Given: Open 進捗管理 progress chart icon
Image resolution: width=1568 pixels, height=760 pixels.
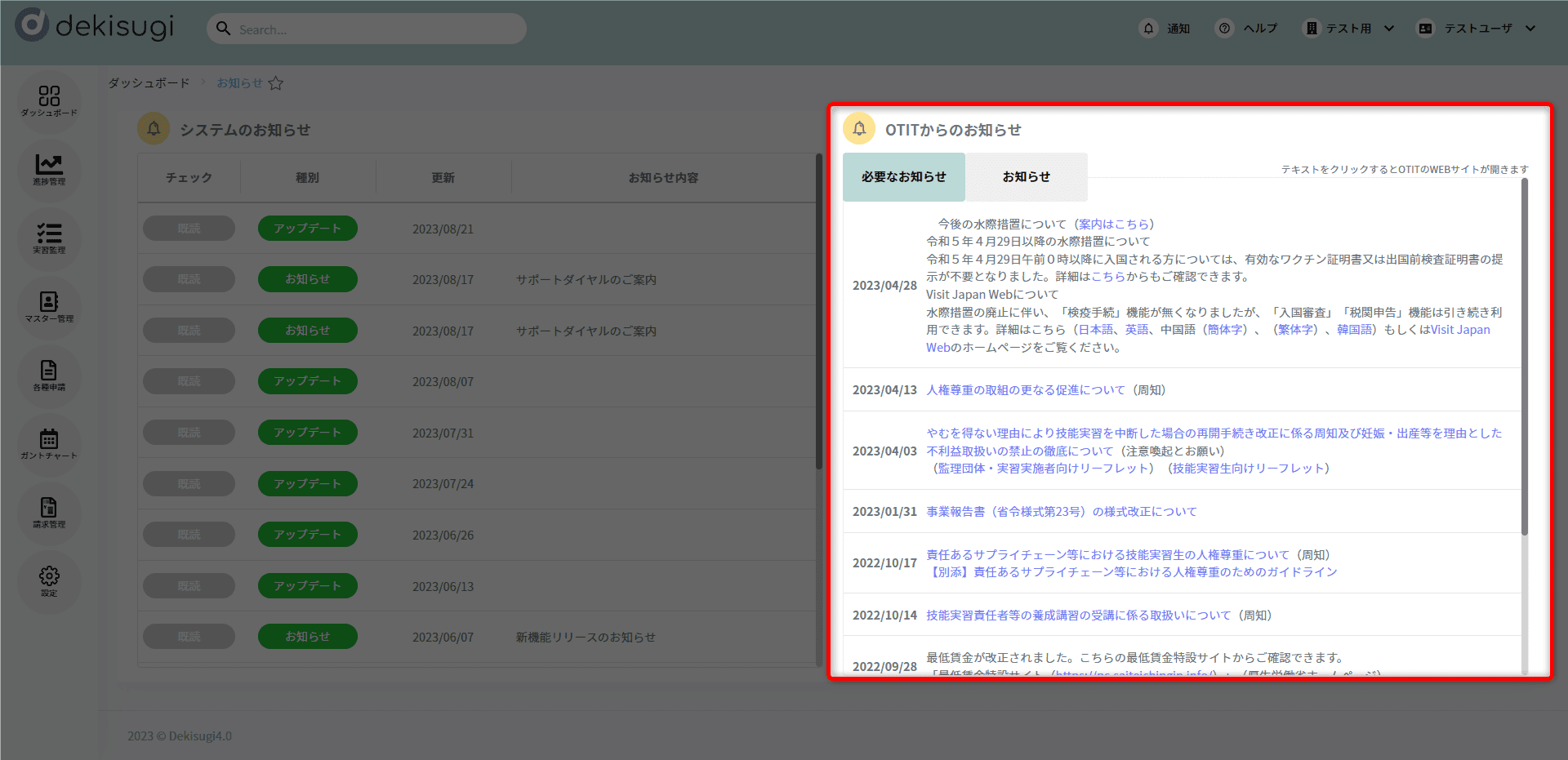Looking at the screenshot, I should tap(49, 169).
